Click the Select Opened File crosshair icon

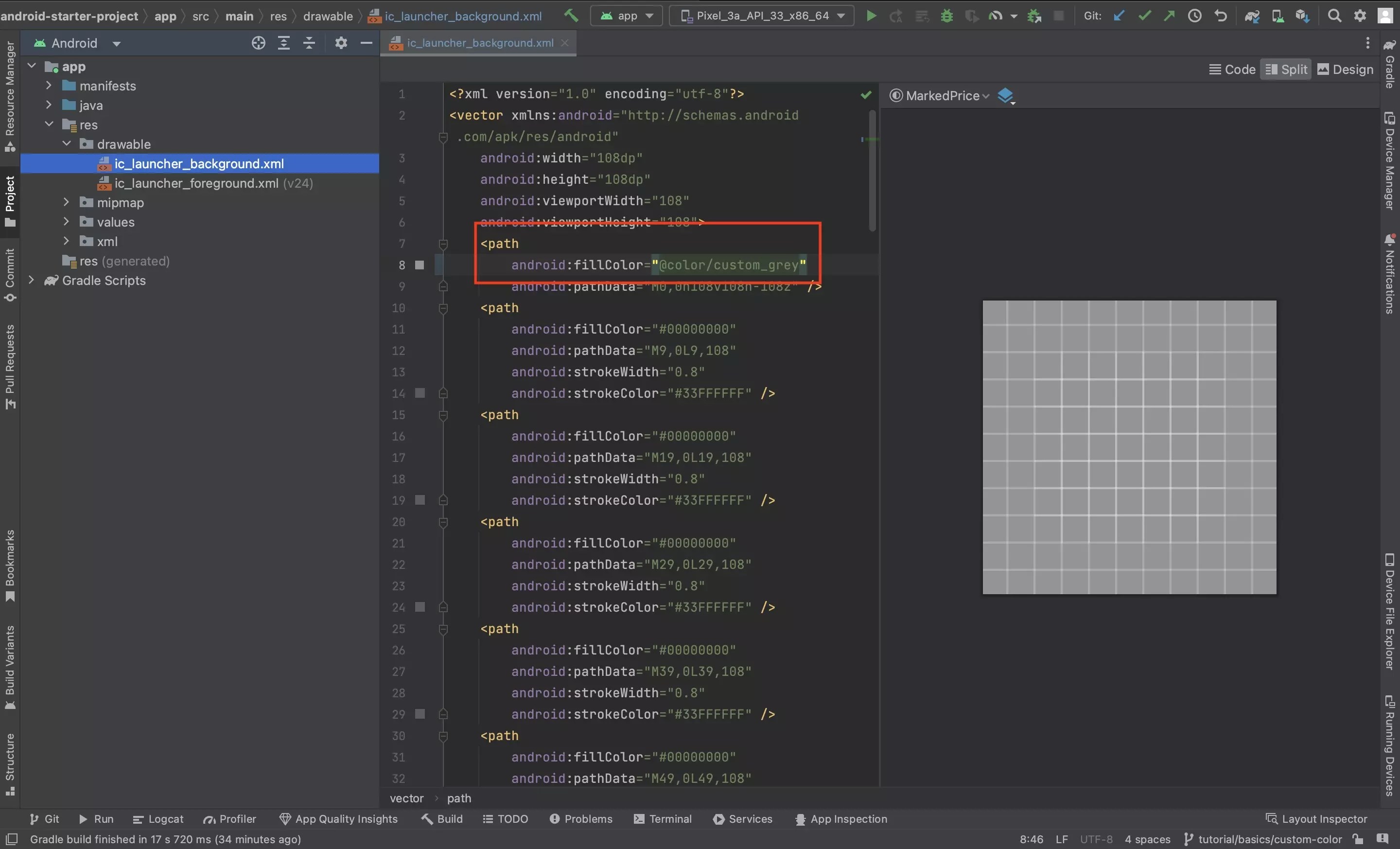(x=258, y=43)
